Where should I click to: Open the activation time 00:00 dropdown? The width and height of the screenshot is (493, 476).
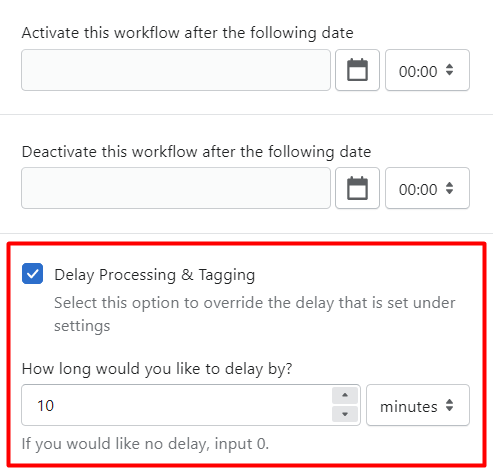tap(427, 70)
